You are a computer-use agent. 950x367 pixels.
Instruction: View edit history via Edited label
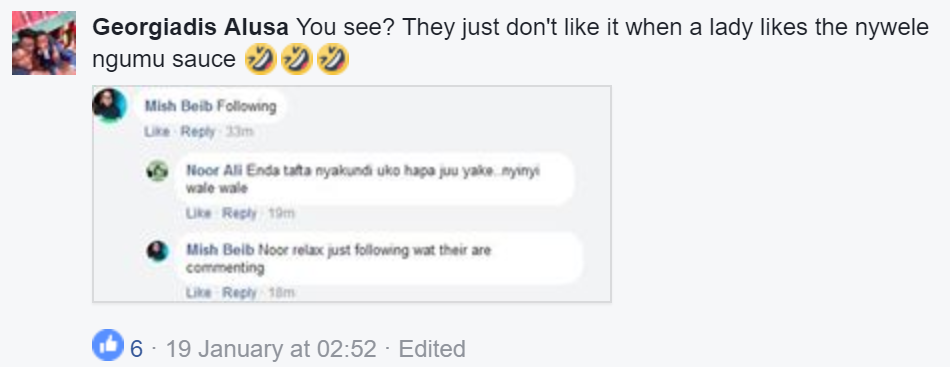pyautogui.click(x=432, y=349)
